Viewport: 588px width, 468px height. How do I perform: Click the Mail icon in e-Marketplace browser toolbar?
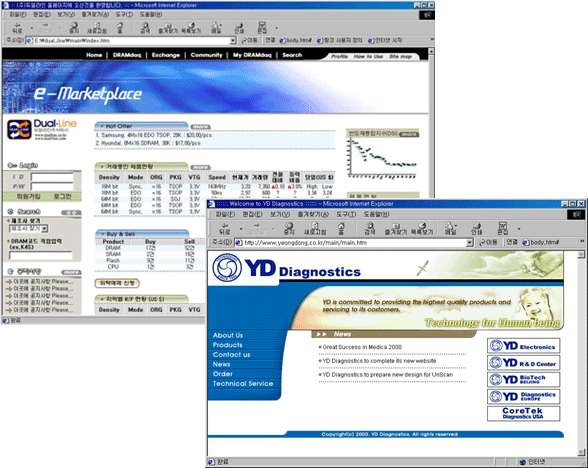pos(216,27)
